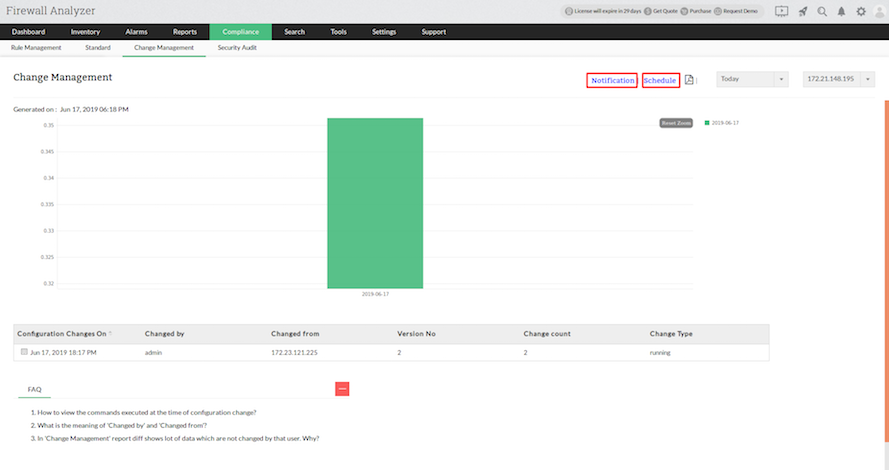889x470 pixels.
Task: Click the Reset Zoom button
Action: point(676,123)
